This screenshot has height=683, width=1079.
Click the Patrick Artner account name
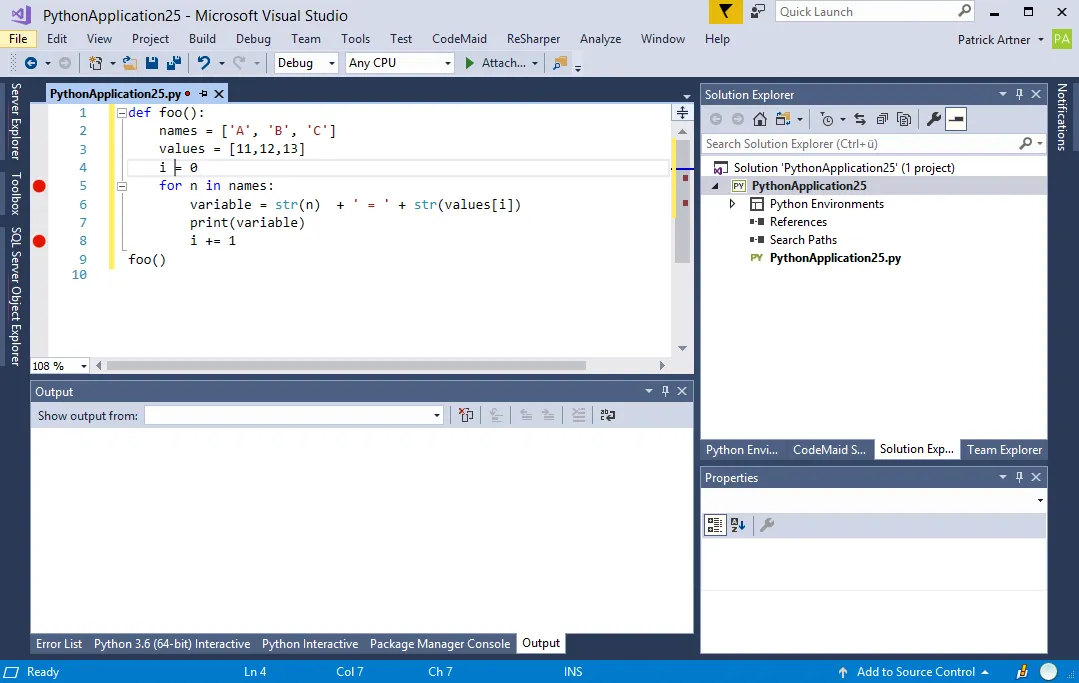coord(994,39)
